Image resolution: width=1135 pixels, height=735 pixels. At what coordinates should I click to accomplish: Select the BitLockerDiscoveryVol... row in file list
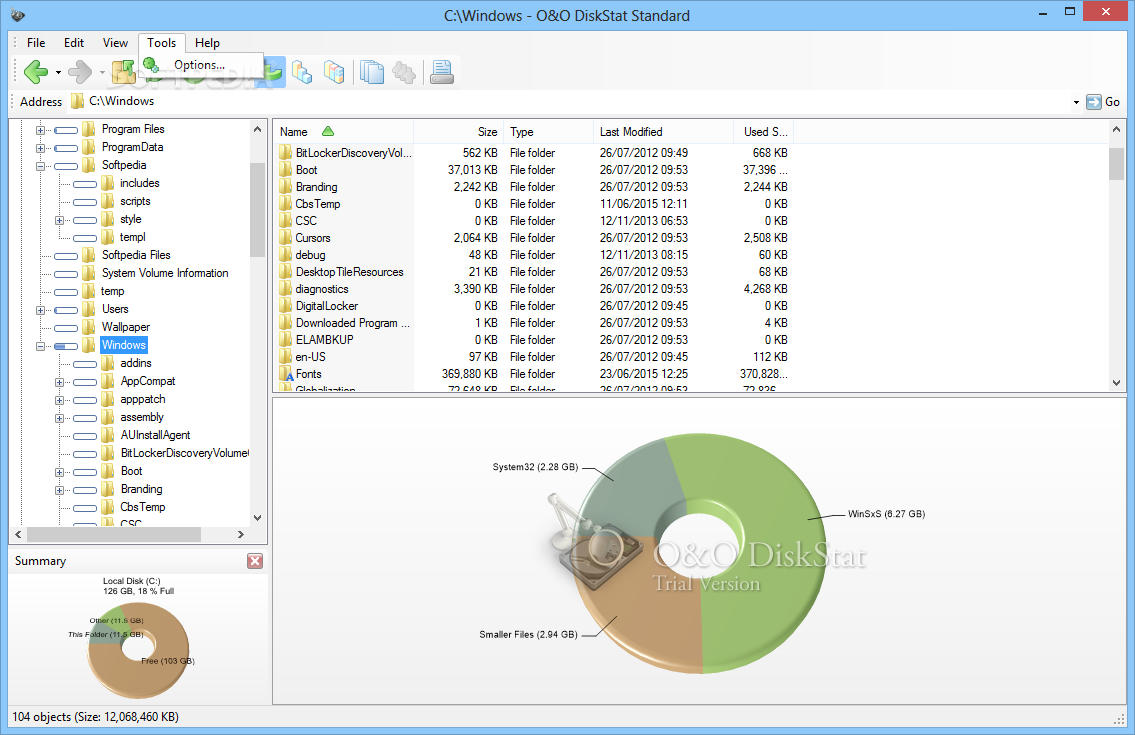[534, 153]
